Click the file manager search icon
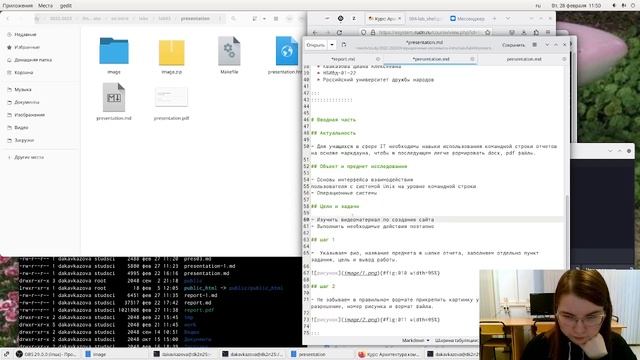The image size is (640, 360). coord(233,18)
